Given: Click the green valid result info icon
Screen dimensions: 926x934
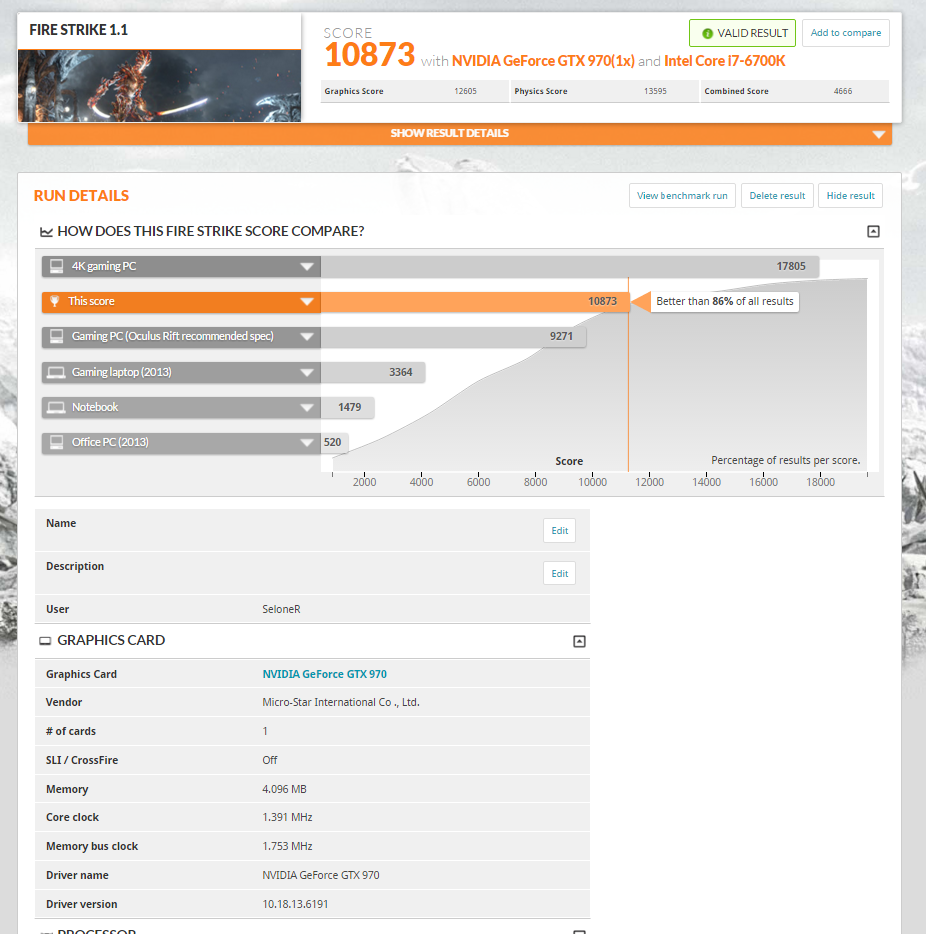Looking at the screenshot, I should (707, 33).
